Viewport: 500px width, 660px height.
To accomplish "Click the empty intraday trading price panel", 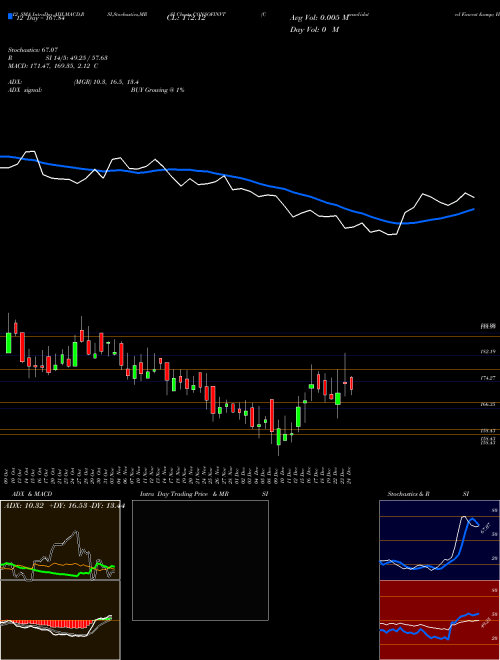I will 200,560.
